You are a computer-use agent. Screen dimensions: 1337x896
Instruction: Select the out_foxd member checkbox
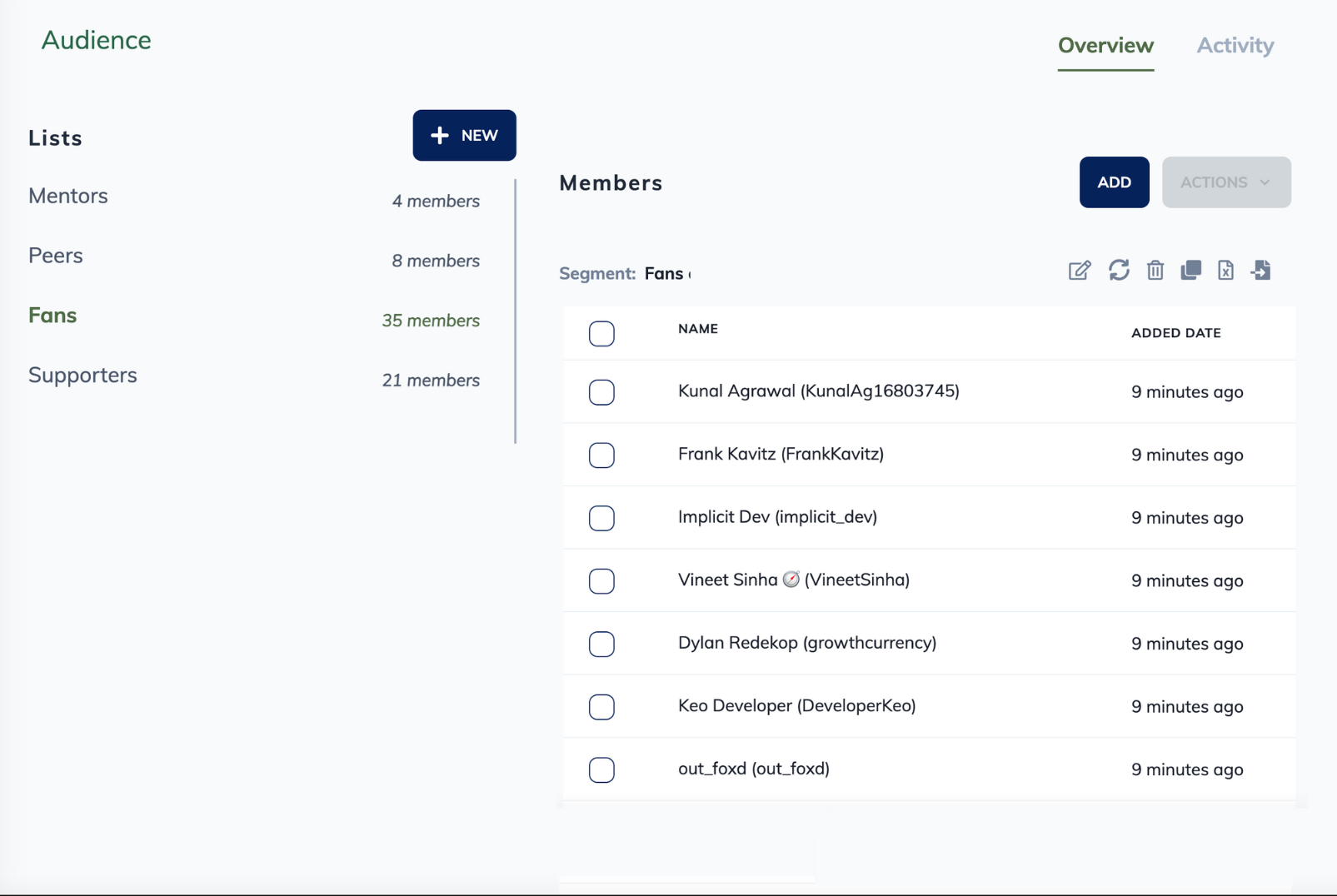[601, 769]
